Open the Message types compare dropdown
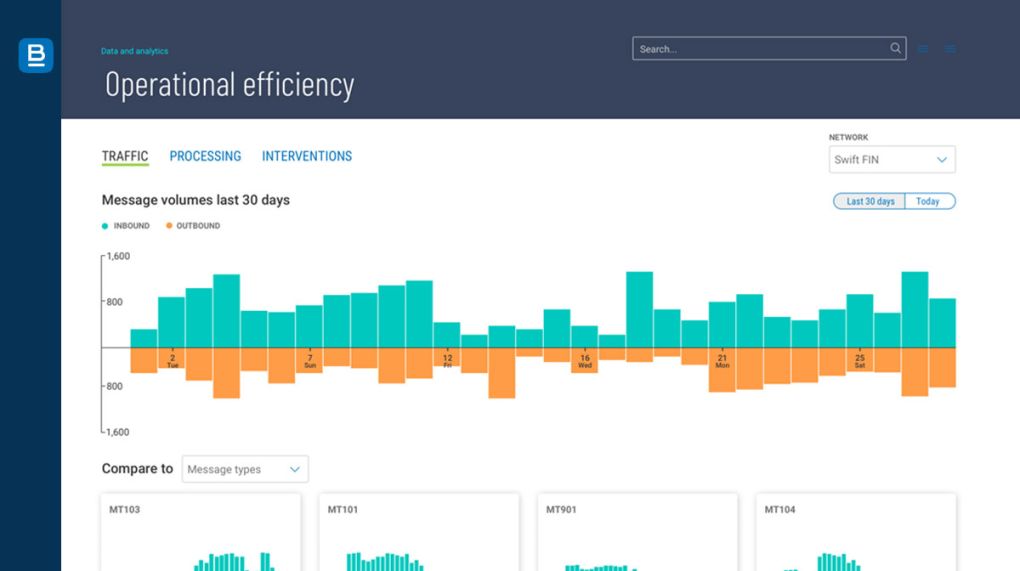Viewport: 1020px width, 571px height. pos(244,469)
